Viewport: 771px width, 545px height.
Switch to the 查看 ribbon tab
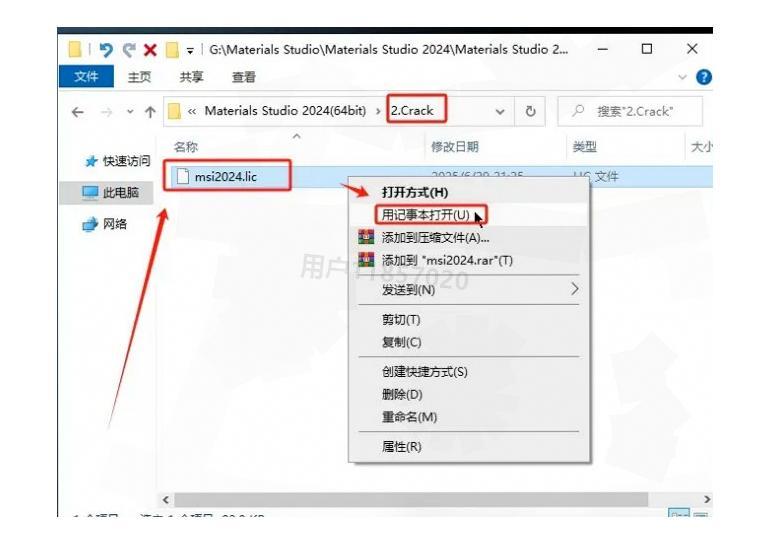point(244,77)
